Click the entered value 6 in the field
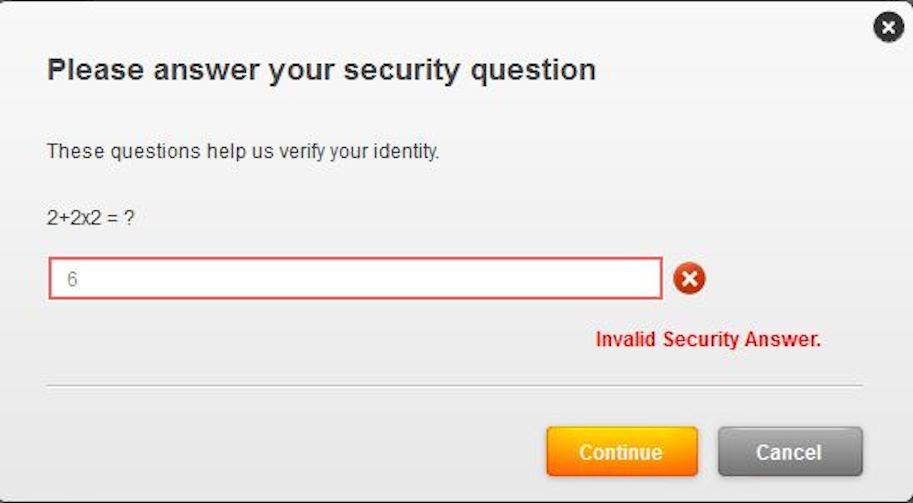Image resolution: width=913 pixels, height=503 pixels. click(72, 280)
